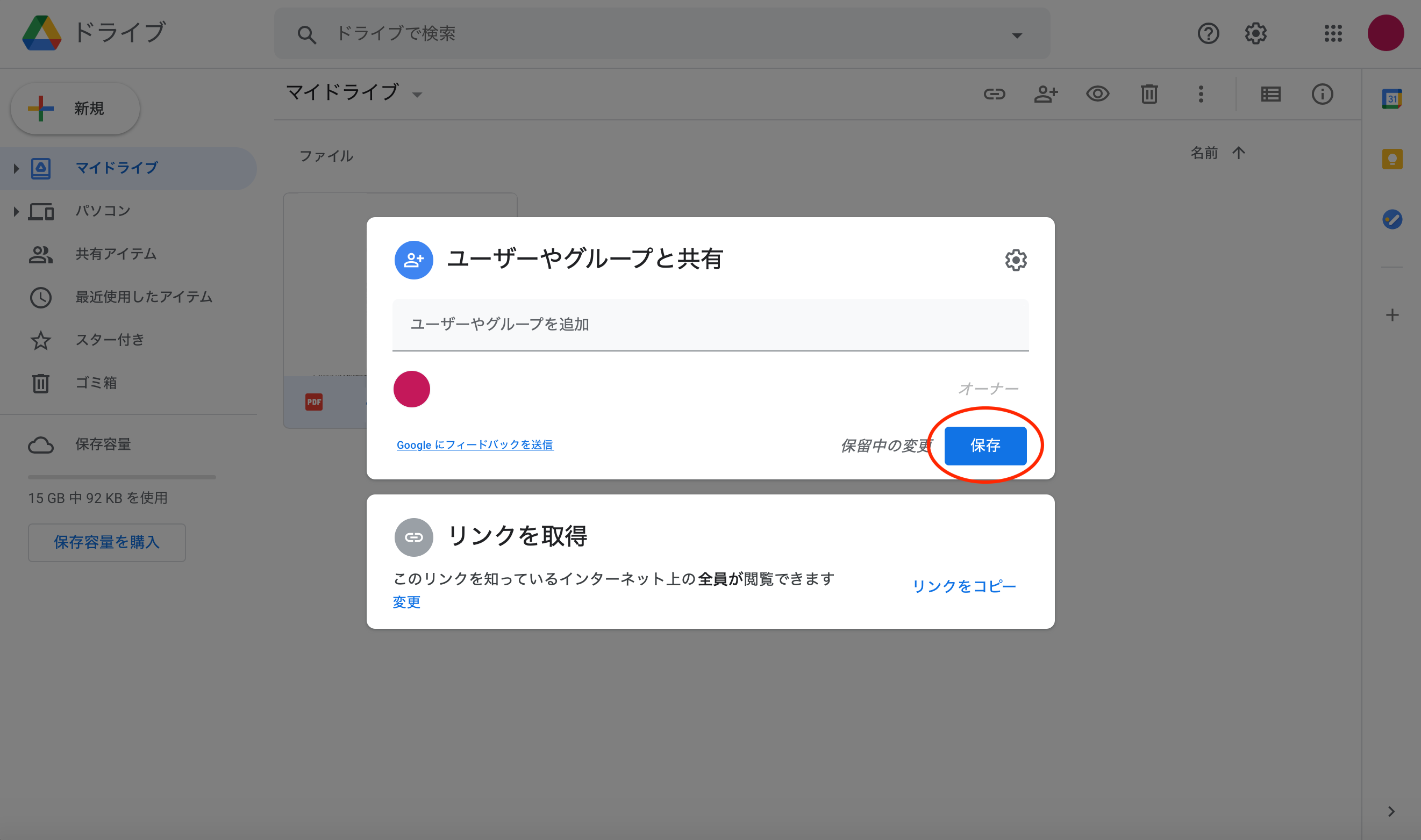Reverse sort direction arrow
Viewport: 1421px width, 840px height.
tap(1239, 153)
